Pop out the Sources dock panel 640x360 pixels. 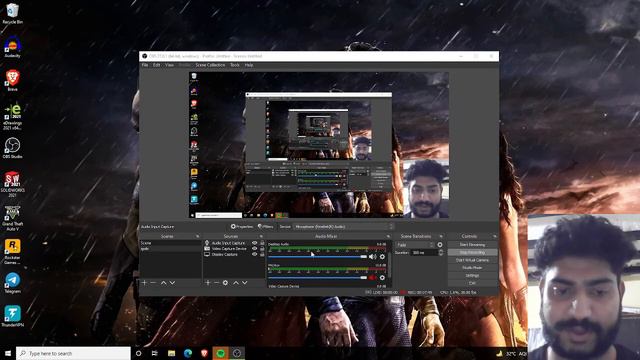pos(261,236)
